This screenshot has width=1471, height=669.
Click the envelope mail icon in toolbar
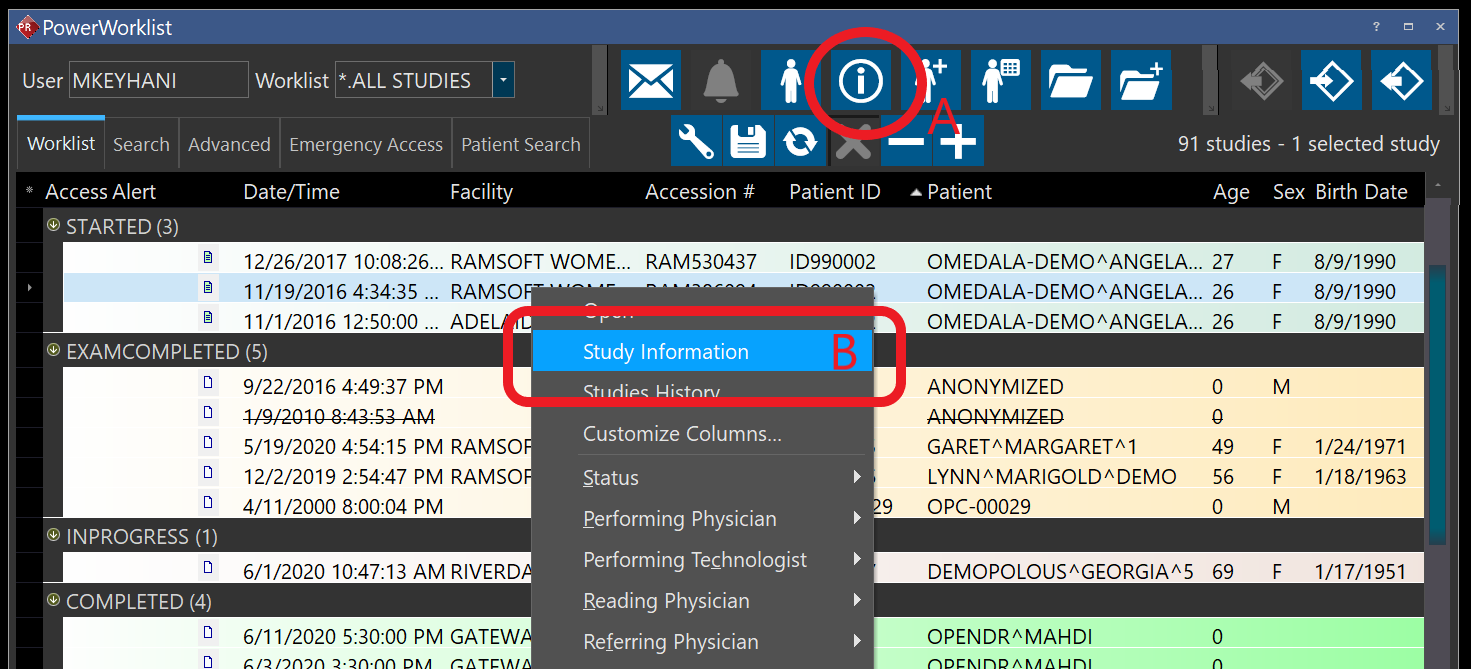(x=651, y=80)
